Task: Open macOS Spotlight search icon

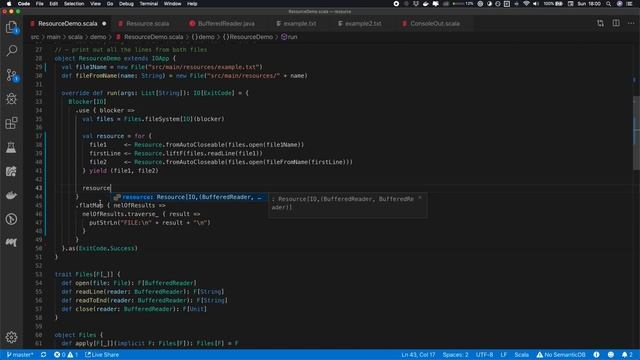Action: coord(609,4)
